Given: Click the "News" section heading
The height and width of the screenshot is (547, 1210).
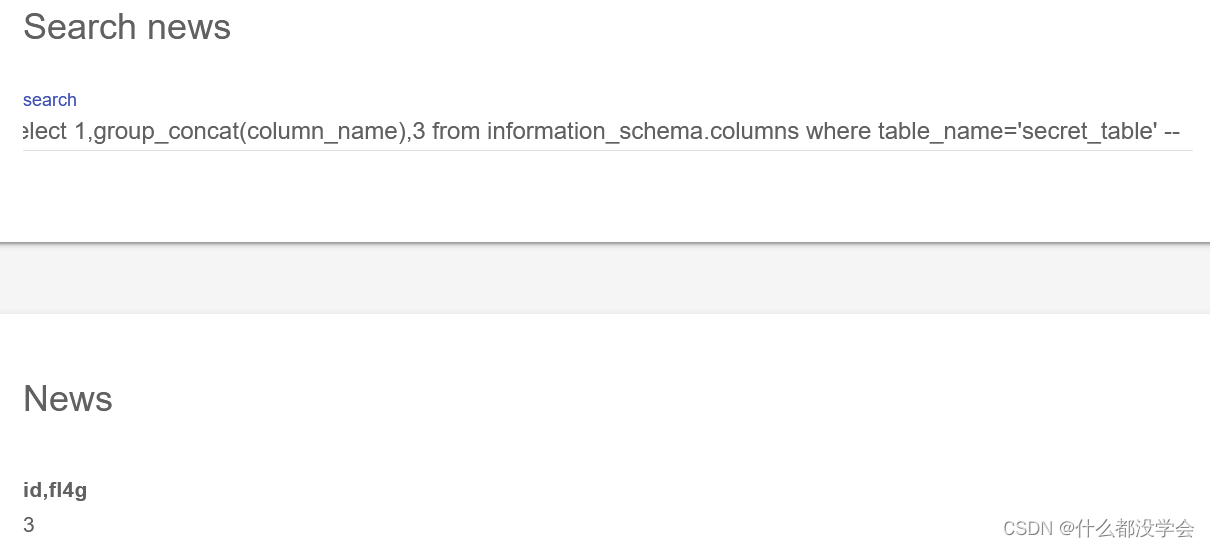Looking at the screenshot, I should (x=68, y=399).
